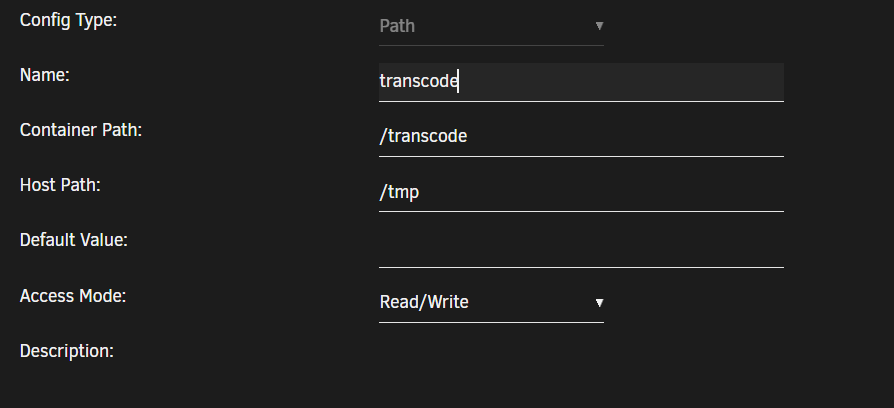Select the Read/Write access mode value

tap(424, 302)
